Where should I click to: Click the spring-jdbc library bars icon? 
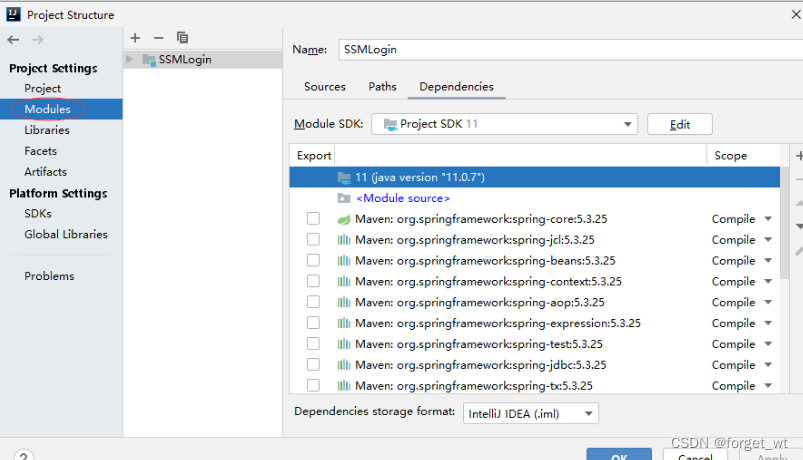click(344, 365)
